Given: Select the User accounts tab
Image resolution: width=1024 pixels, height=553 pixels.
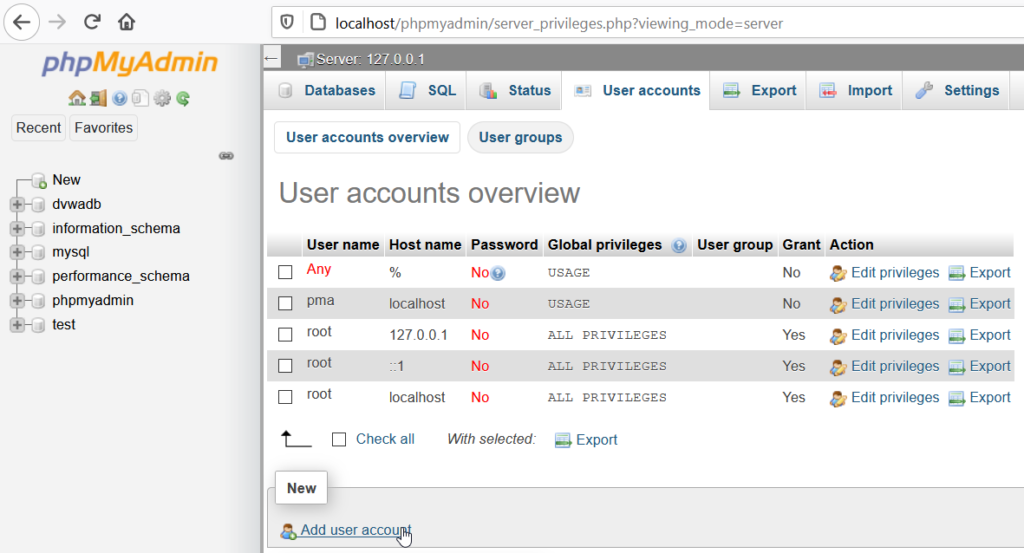Looking at the screenshot, I should pyautogui.click(x=637, y=91).
